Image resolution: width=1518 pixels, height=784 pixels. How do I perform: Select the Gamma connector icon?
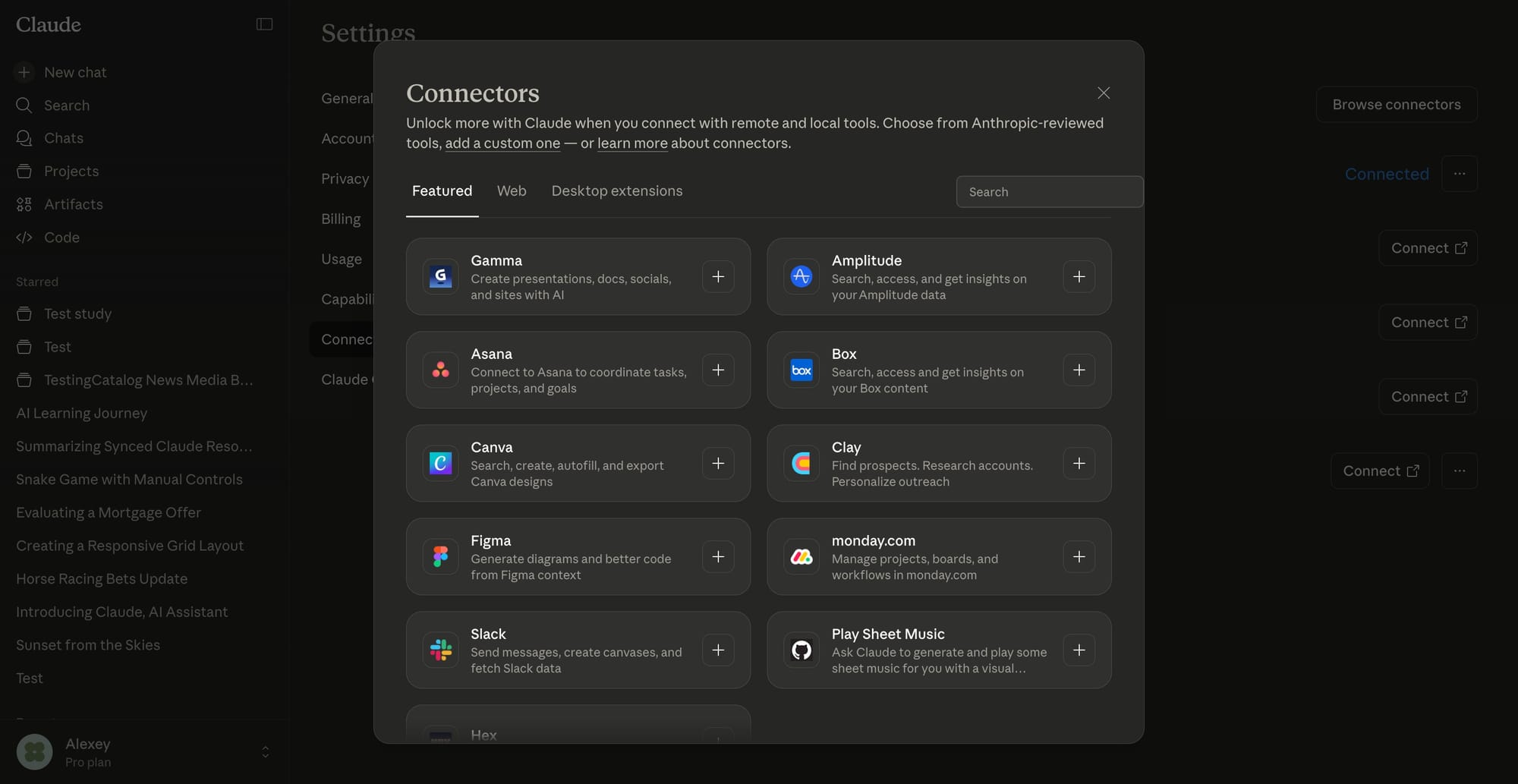pos(440,276)
